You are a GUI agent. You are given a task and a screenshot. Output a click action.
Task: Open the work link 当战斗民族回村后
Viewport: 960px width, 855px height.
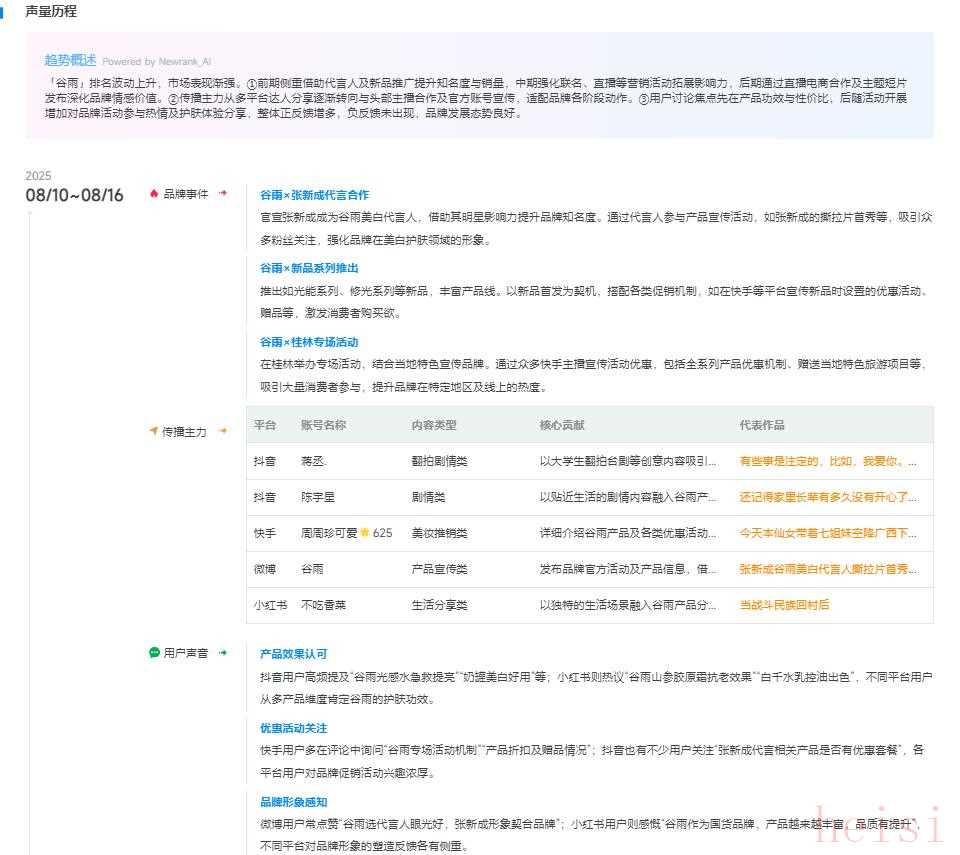(784, 605)
